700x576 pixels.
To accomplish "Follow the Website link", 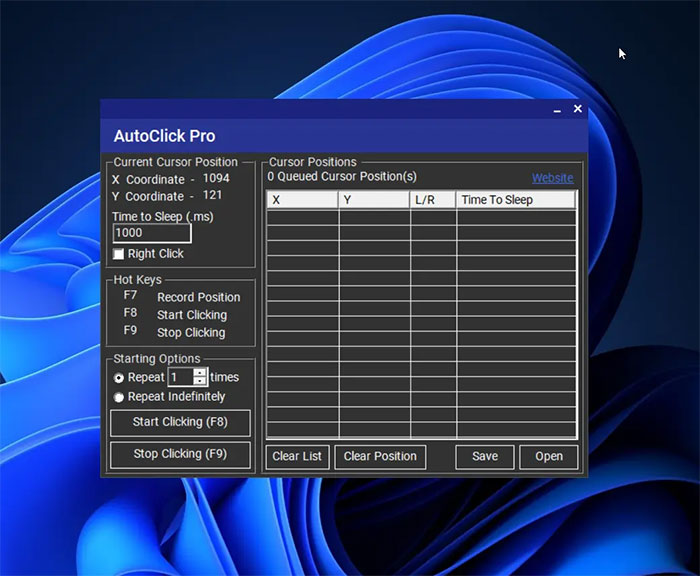I will click(552, 178).
